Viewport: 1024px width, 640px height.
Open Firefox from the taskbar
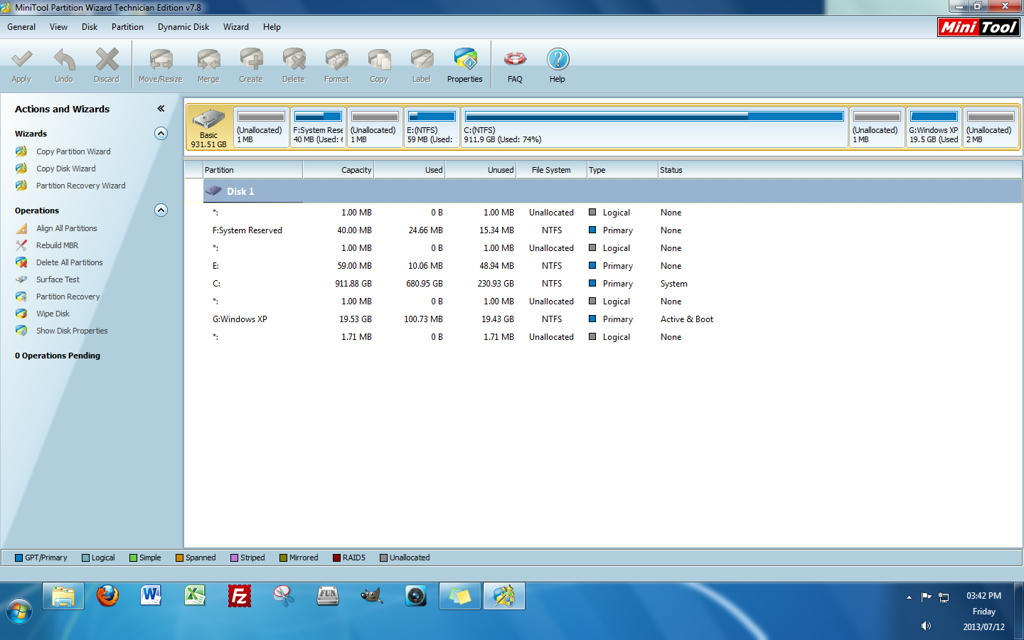click(x=107, y=596)
